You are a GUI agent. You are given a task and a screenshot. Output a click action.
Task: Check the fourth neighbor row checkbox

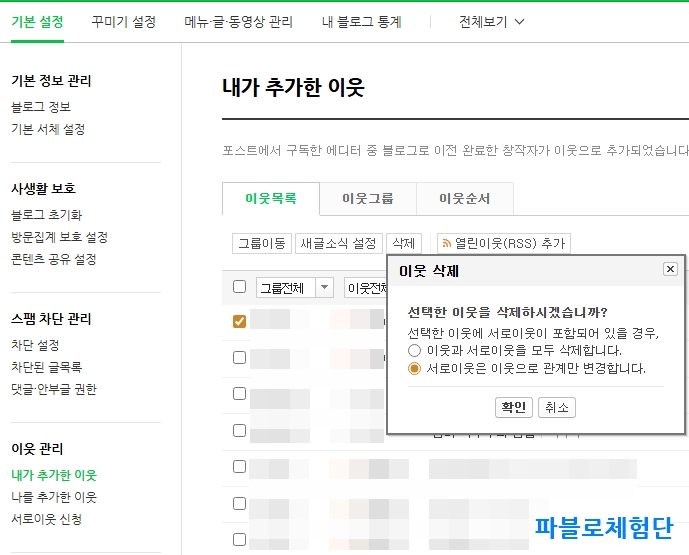click(x=239, y=430)
